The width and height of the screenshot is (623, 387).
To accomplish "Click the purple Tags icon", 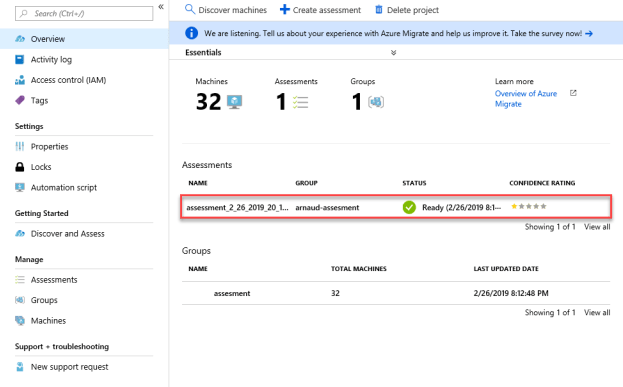I will (20, 101).
